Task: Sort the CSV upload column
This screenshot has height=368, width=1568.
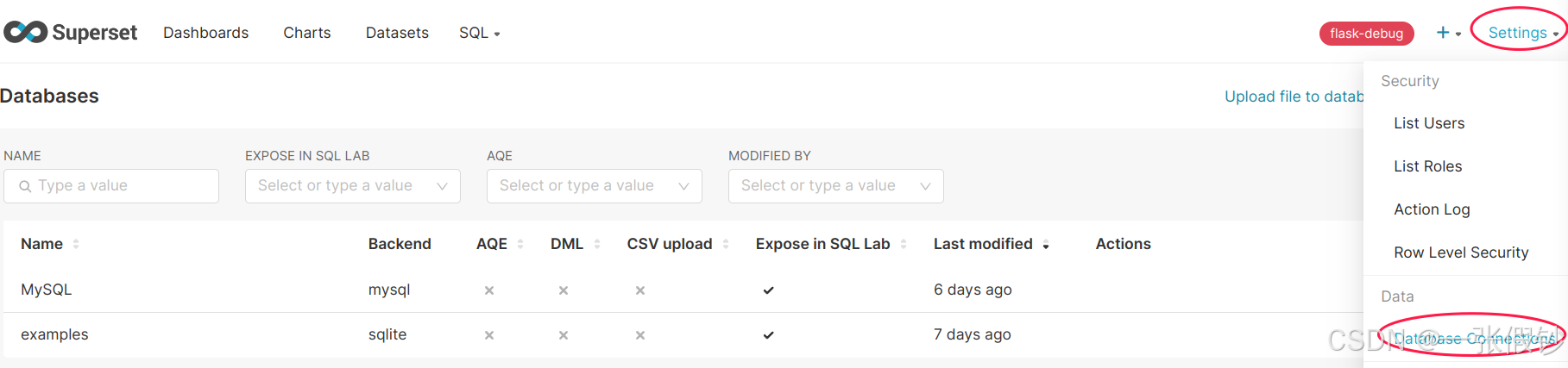Action: point(726,244)
